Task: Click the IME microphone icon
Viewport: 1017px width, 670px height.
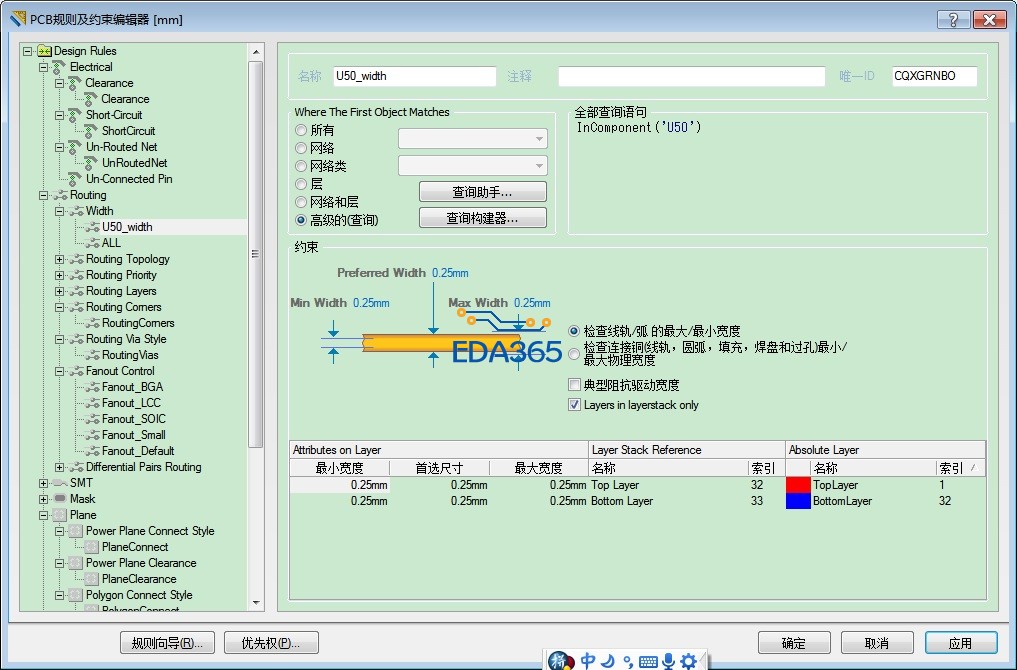Action: (668, 660)
